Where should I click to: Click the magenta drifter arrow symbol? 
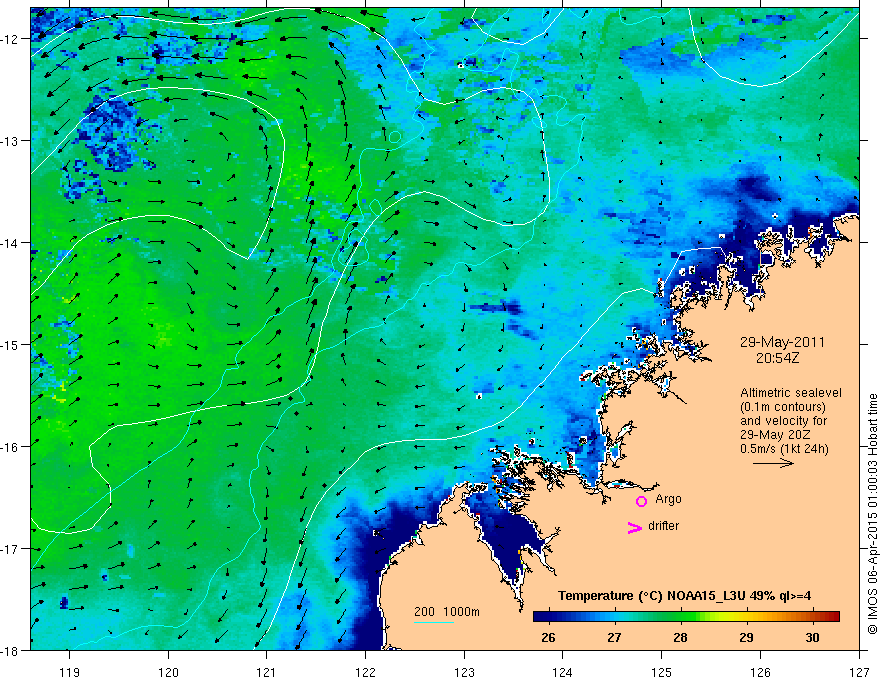634,527
